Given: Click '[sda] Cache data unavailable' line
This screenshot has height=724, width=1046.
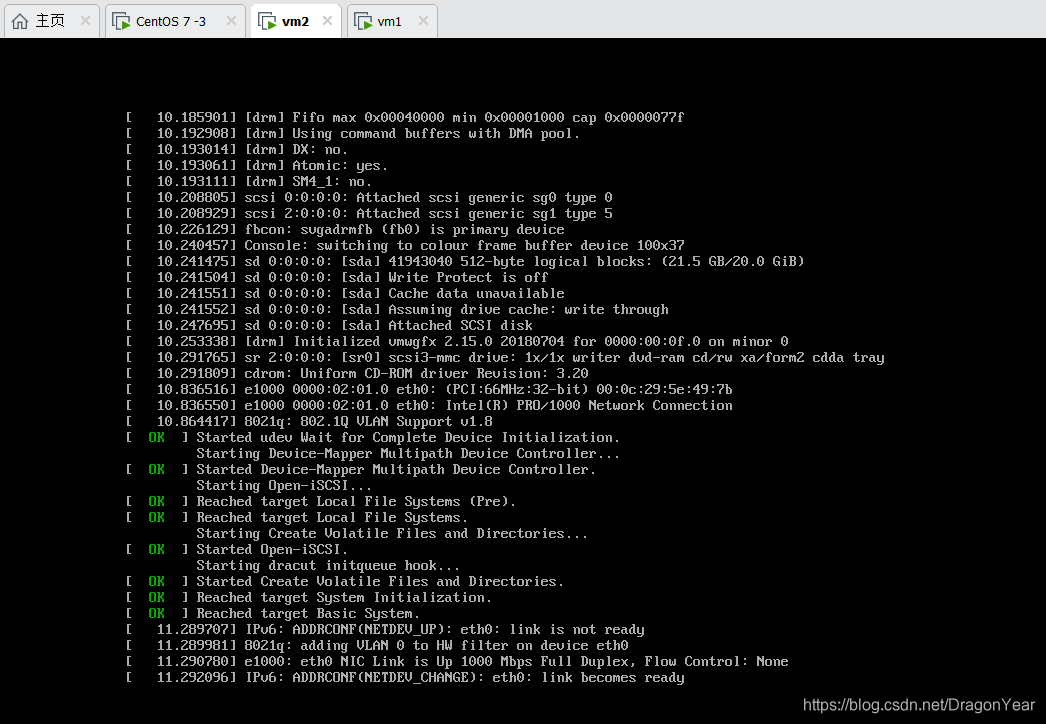Looking at the screenshot, I should pyautogui.click(x=346, y=294).
